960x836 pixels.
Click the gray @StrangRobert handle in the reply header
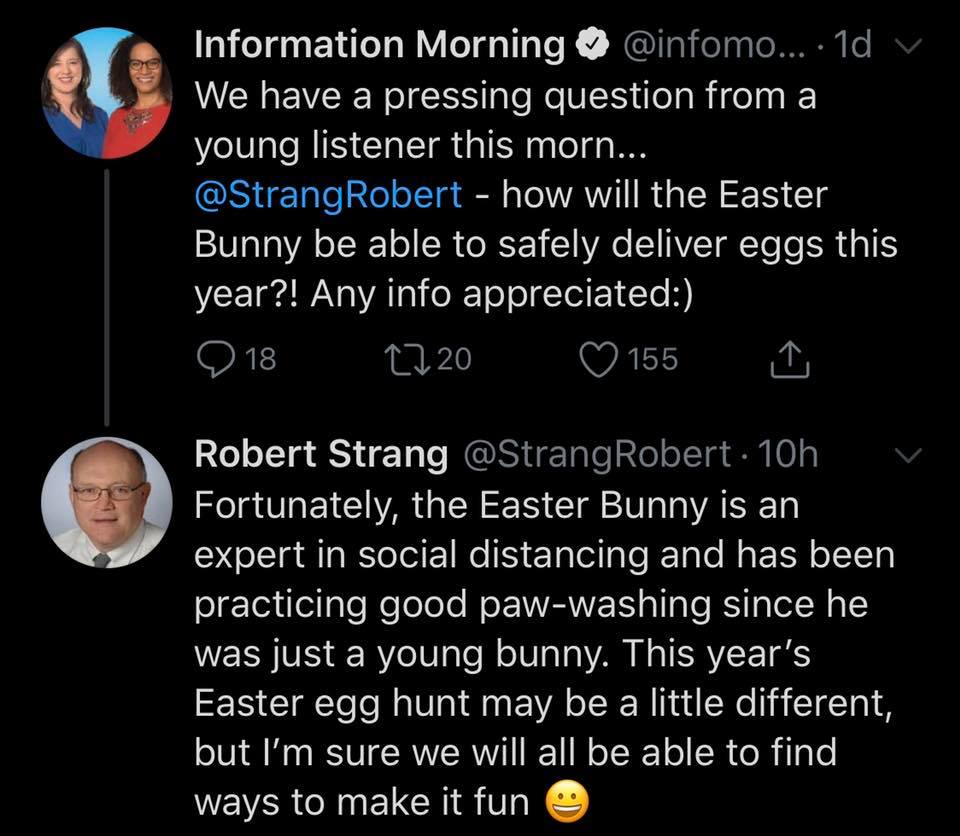click(595, 455)
